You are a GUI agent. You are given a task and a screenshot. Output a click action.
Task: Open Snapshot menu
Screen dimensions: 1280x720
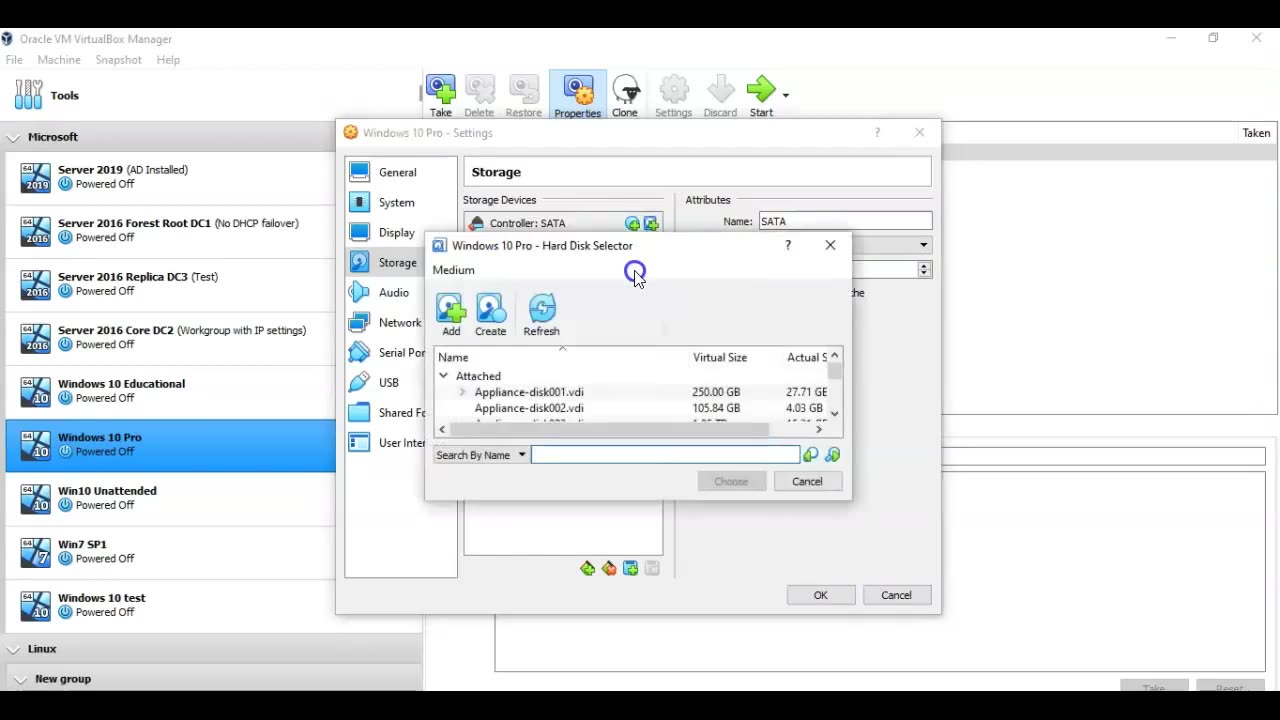(118, 60)
